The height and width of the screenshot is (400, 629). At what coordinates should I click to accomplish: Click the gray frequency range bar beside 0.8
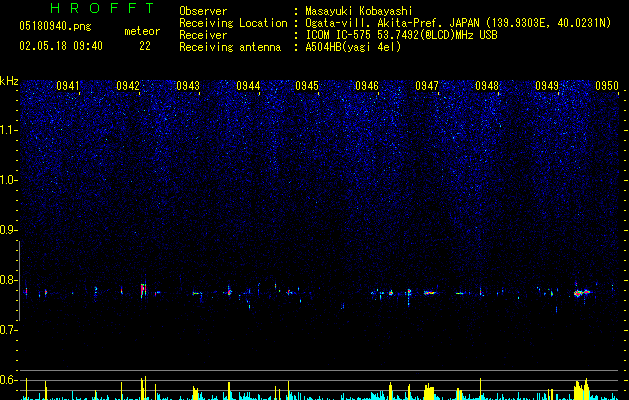point(19,280)
